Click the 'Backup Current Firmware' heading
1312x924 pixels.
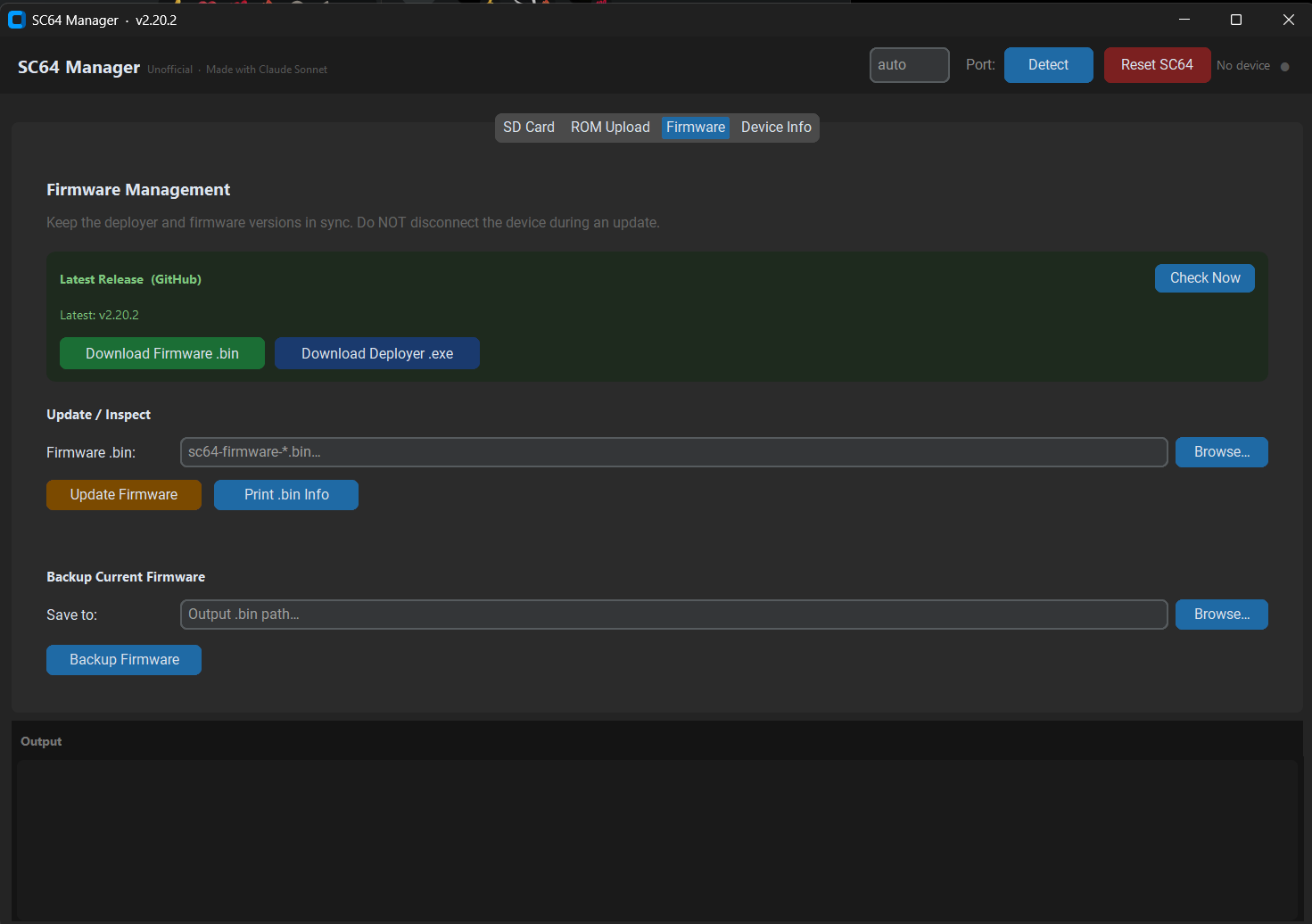coord(126,577)
